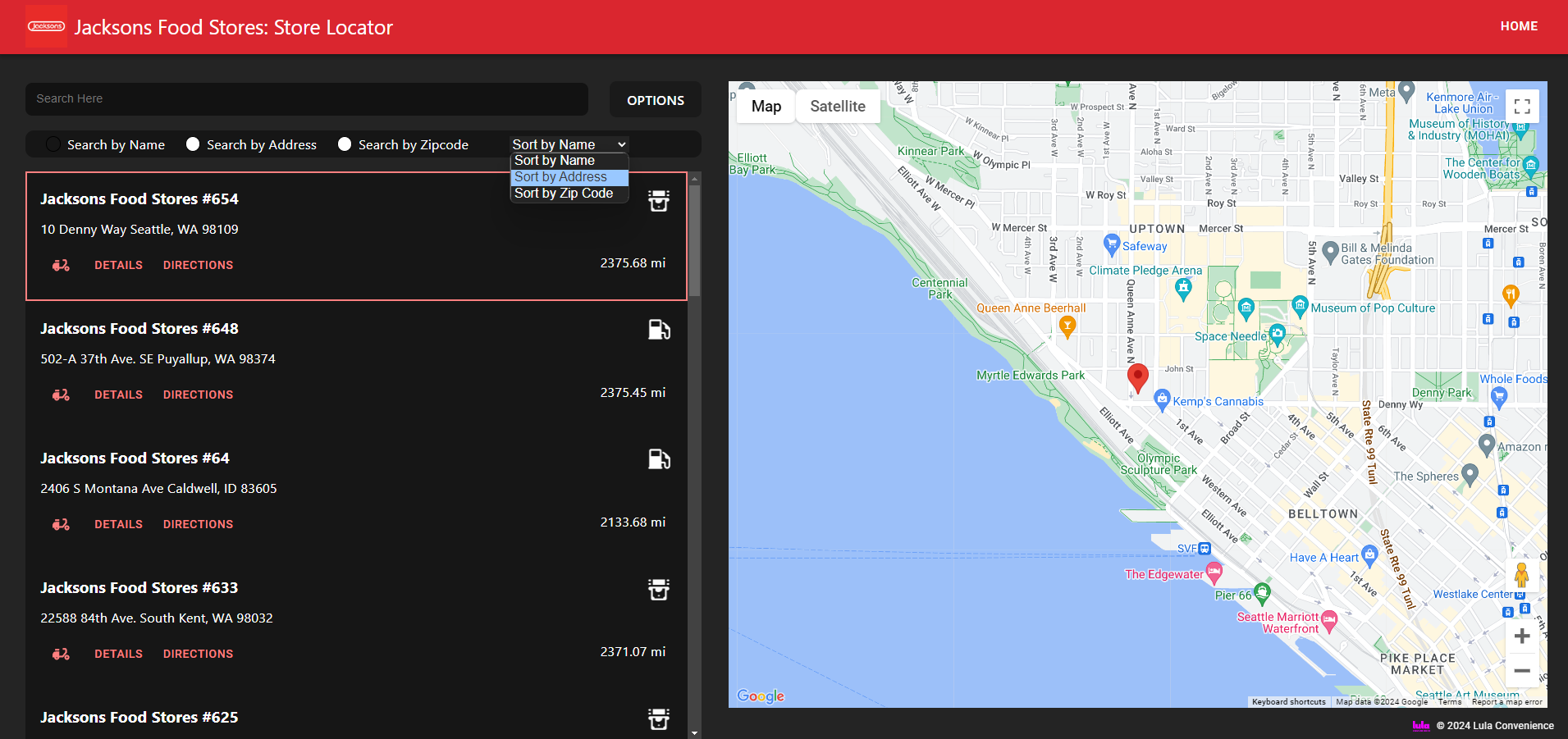Click the fuel pump icon for Store #64
The image size is (1568, 739).
coord(660,459)
